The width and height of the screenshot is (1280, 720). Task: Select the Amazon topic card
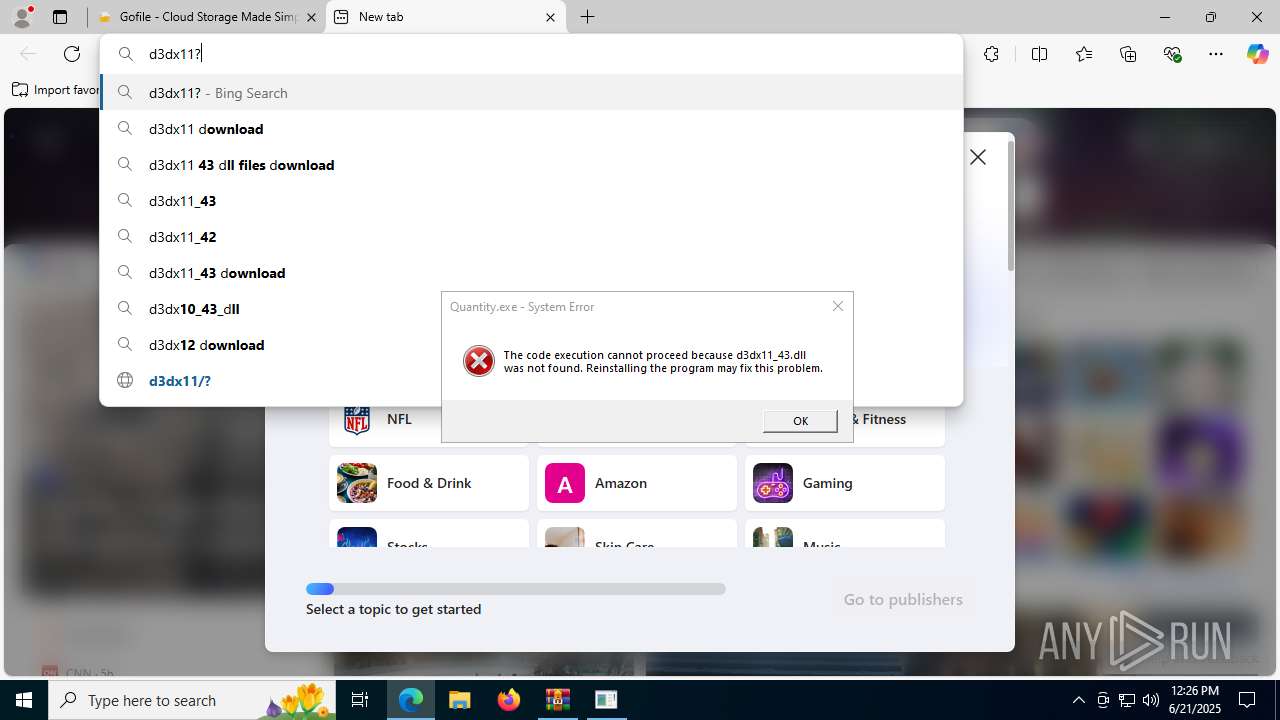[637, 483]
